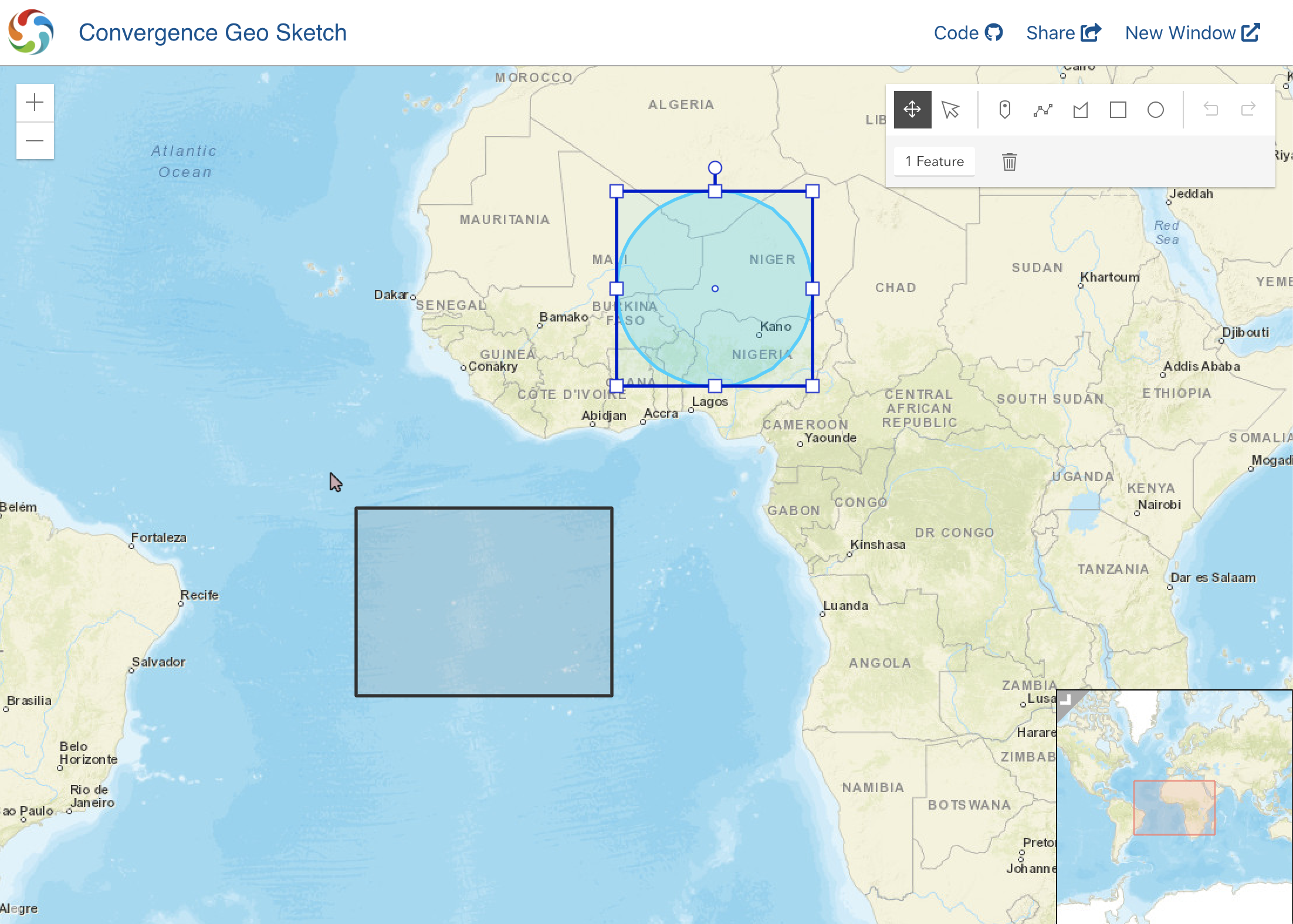
Task: Choose the circle drawing tool
Action: point(1155,110)
